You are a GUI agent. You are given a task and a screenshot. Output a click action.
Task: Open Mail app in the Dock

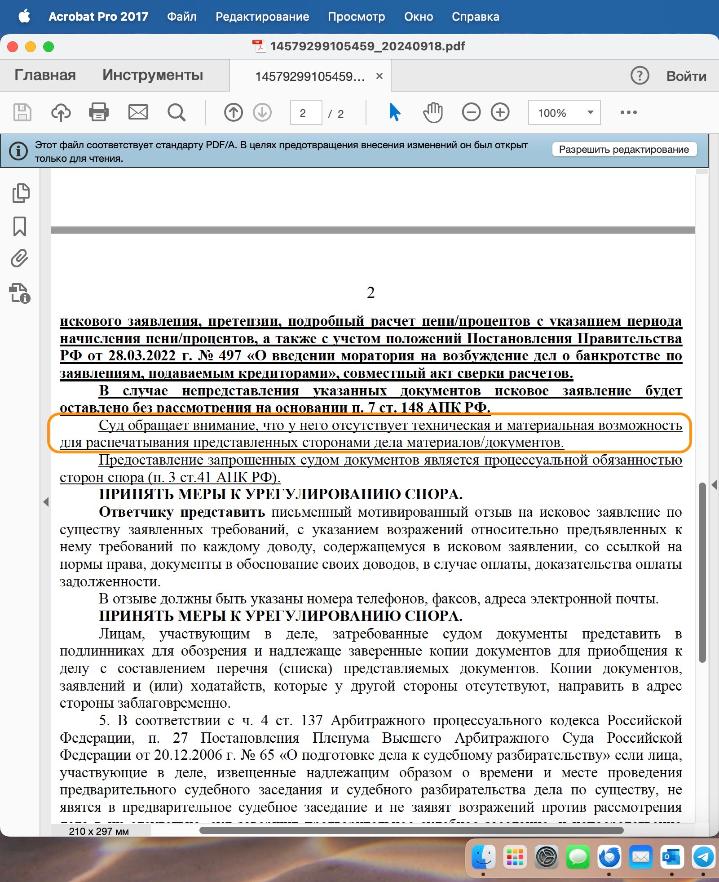click(640, 857)
